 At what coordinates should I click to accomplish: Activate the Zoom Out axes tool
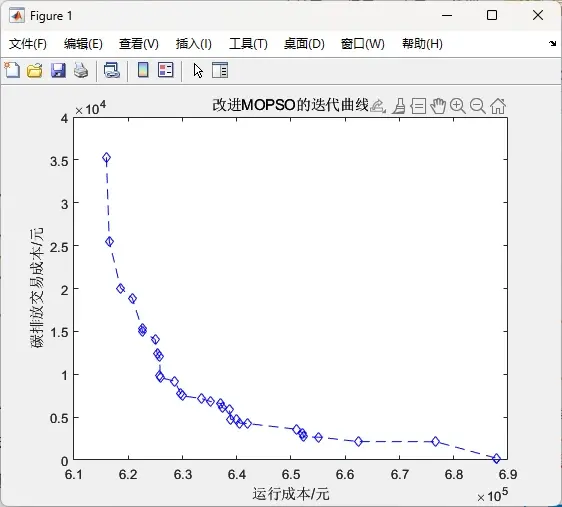(x=478, y=106)
